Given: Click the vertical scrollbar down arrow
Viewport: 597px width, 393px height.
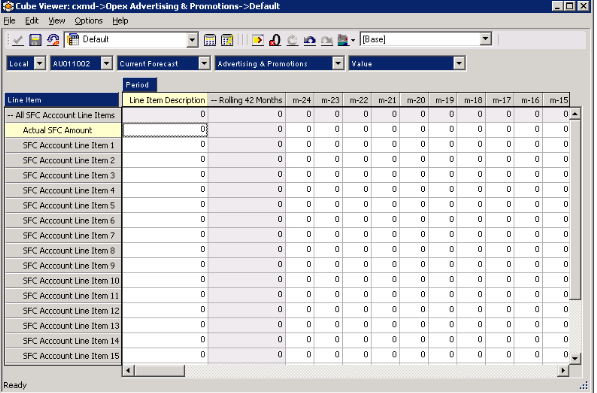Looking at the screenshot, I should point(575,358).
